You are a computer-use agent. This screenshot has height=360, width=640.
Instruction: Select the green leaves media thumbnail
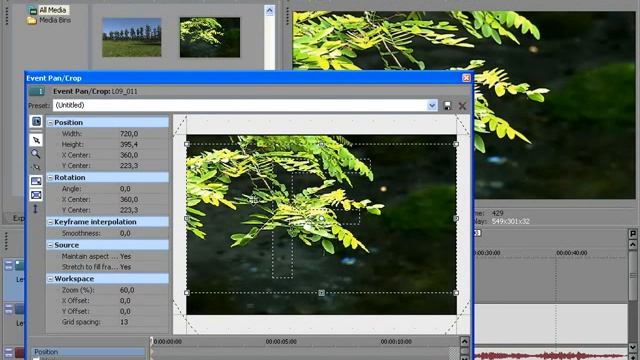(210, 37)
